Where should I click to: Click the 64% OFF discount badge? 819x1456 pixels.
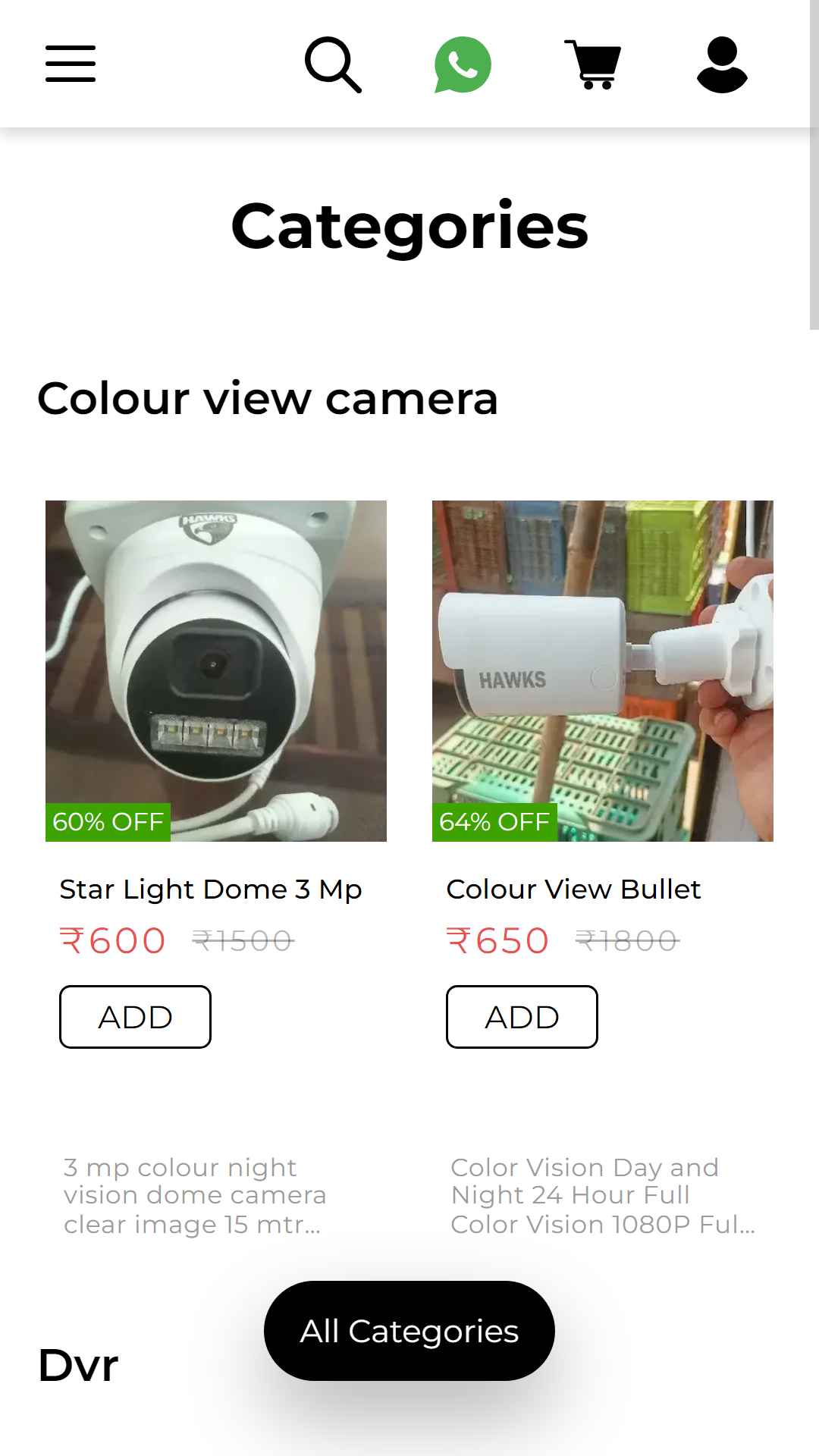click(494, 822)
